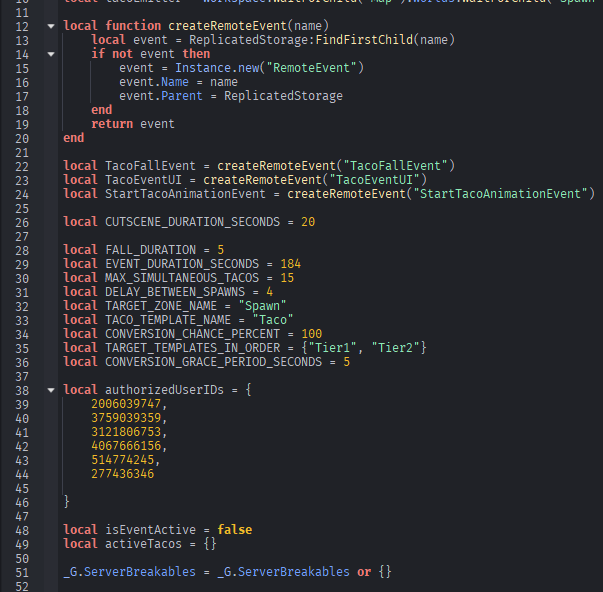Click TARGET_TEMPLATES_IN_ORDER on line 35
603x592 pixels.
tap(192, 348)
